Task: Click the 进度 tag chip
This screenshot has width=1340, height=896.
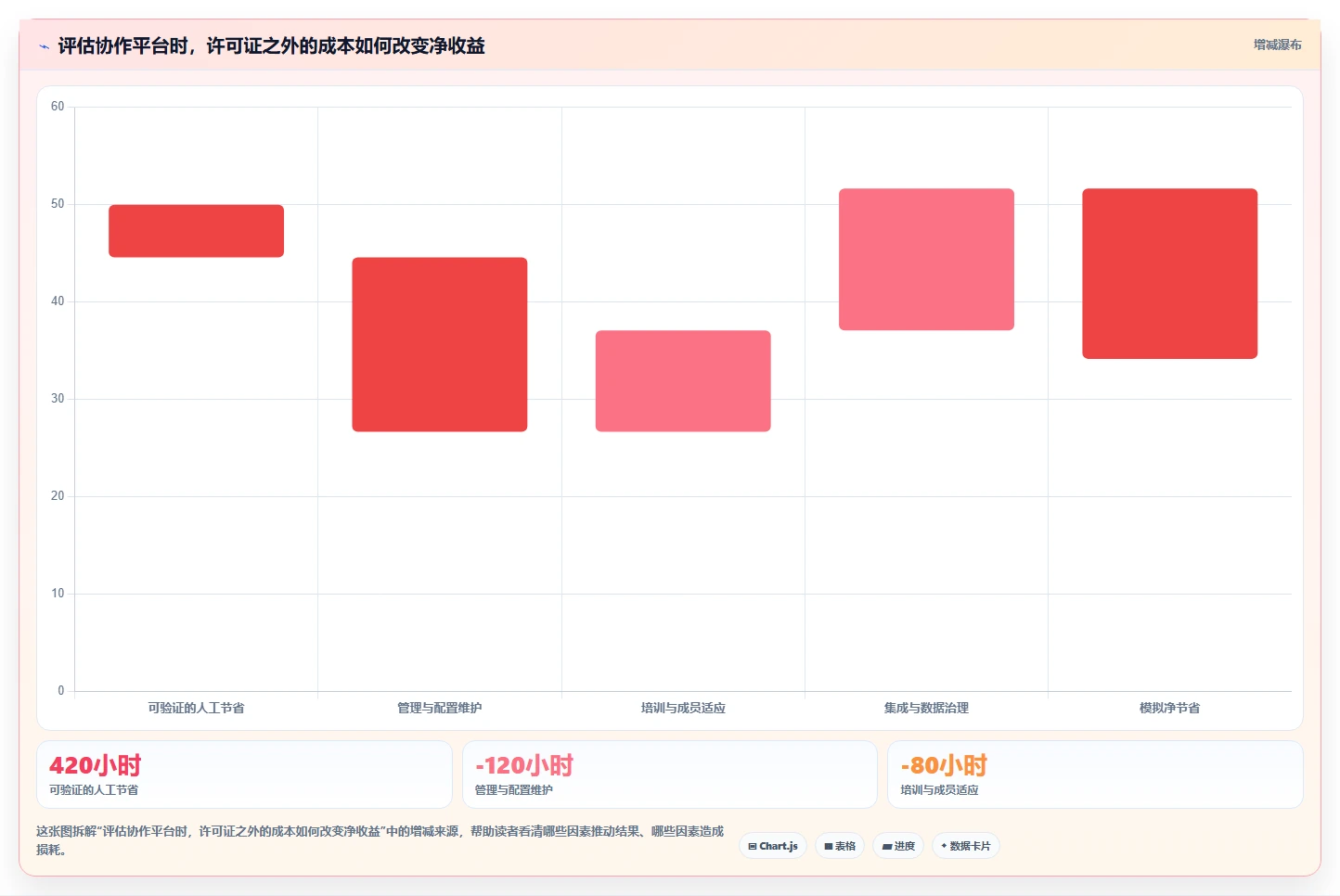Action: (898, 846)
